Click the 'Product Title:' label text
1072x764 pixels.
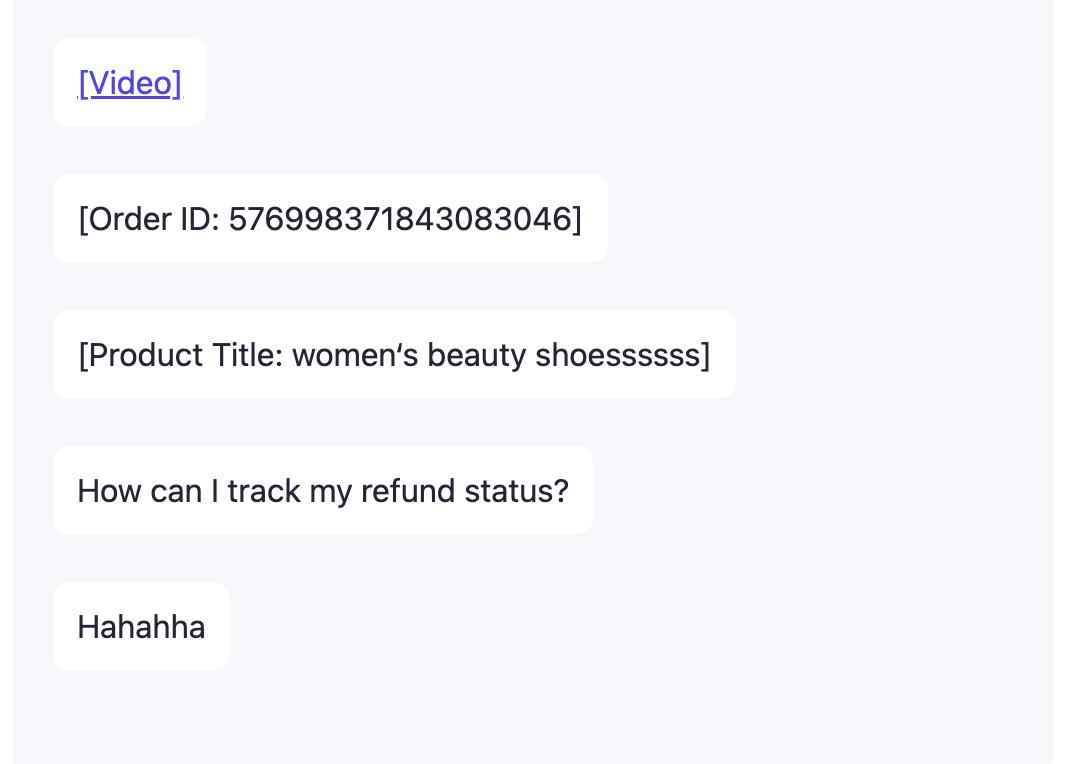tap(184, 355)
